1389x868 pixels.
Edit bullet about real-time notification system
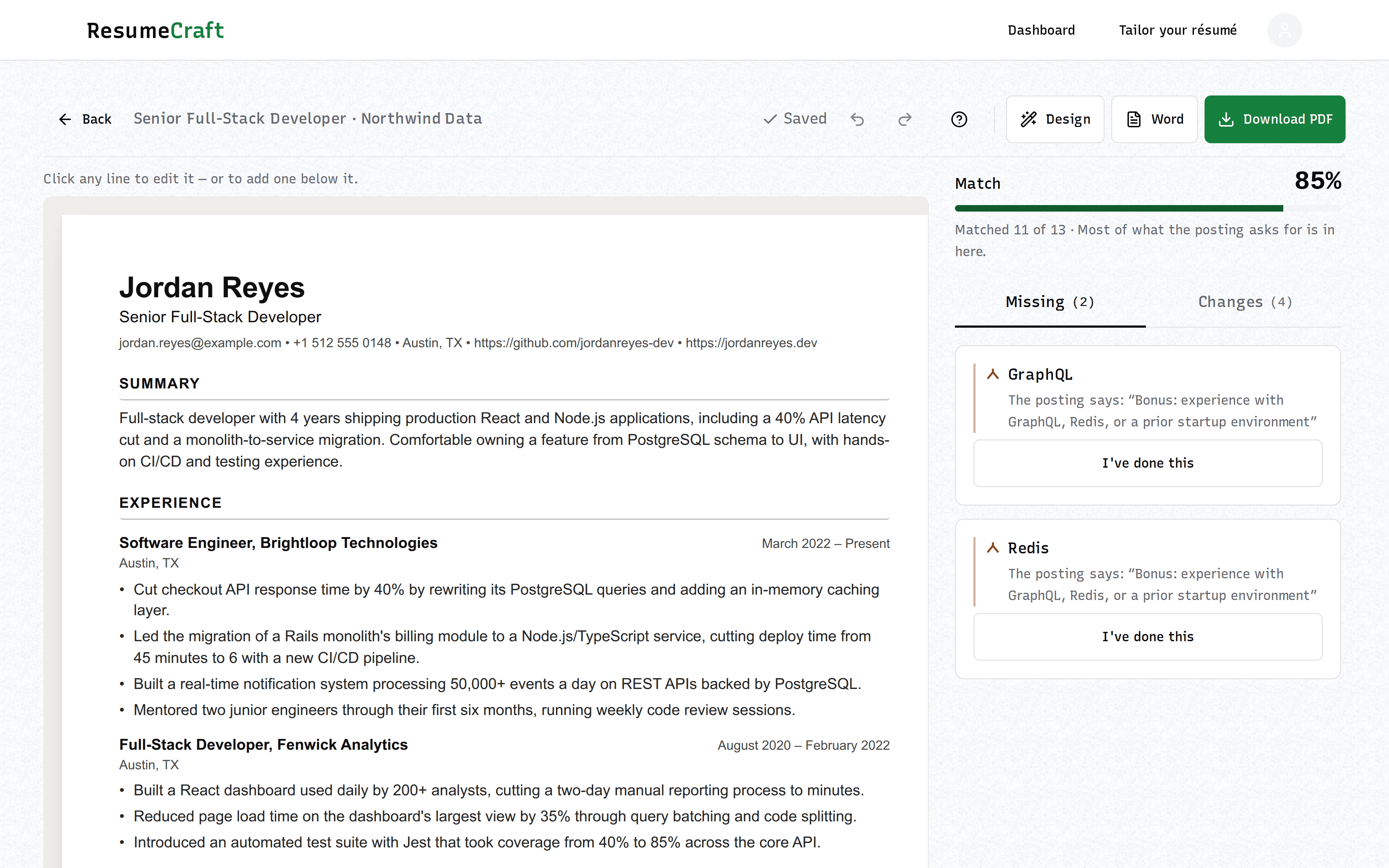pyautogui.click(x=497, y=684)
